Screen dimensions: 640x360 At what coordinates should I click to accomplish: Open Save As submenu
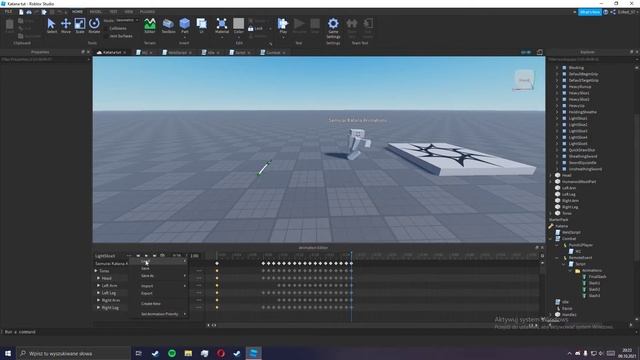159,276
